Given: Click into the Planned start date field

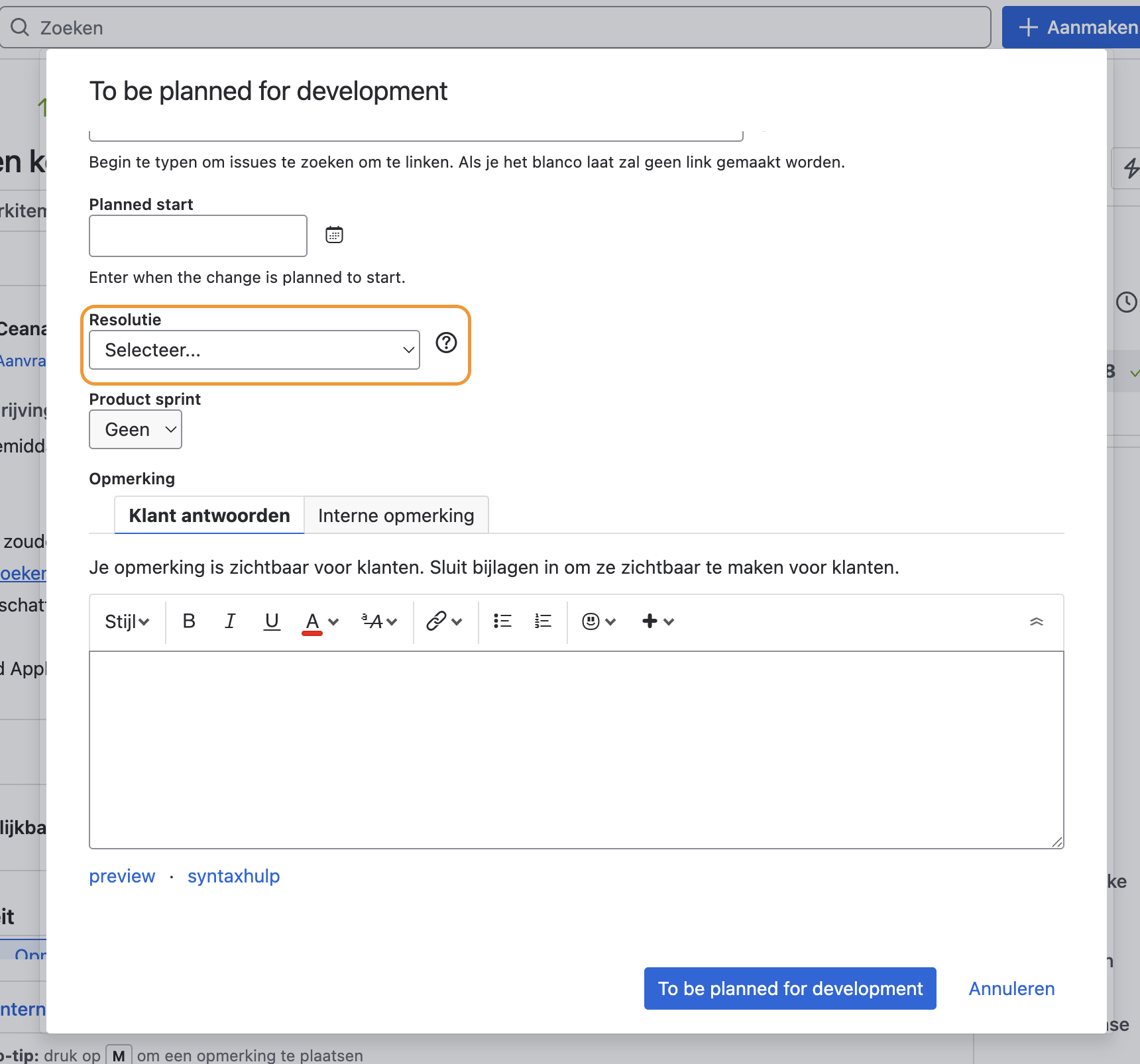Looking at the screenshot, I should coord(198,236).
